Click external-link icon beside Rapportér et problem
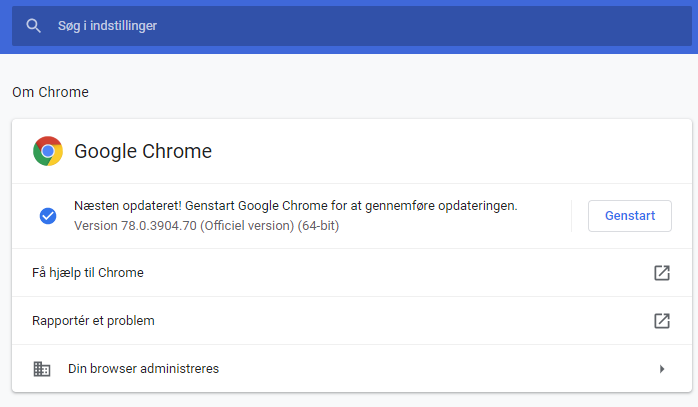This screenshot has height=407, width=698. coord(662,321)
